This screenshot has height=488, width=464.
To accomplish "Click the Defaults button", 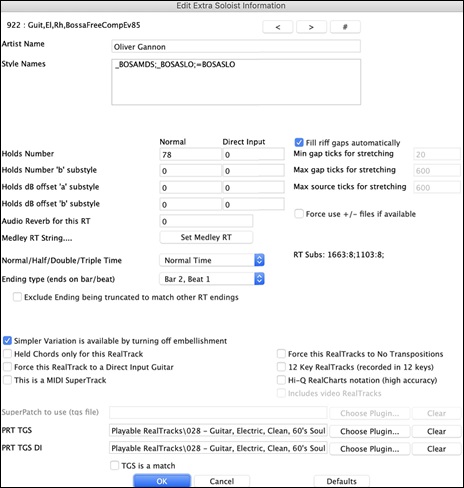I will 341,481.
